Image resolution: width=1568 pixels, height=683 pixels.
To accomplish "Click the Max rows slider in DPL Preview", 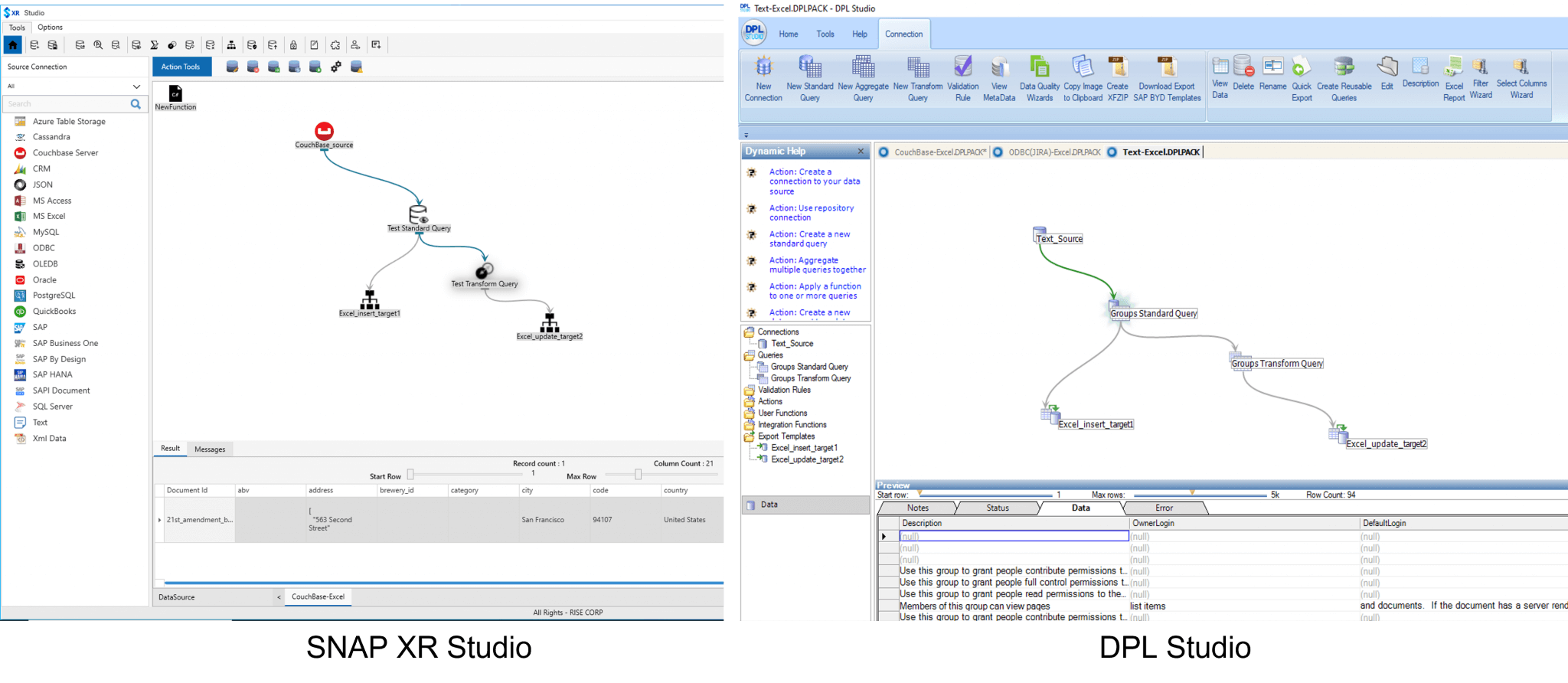I will 1200,495.
